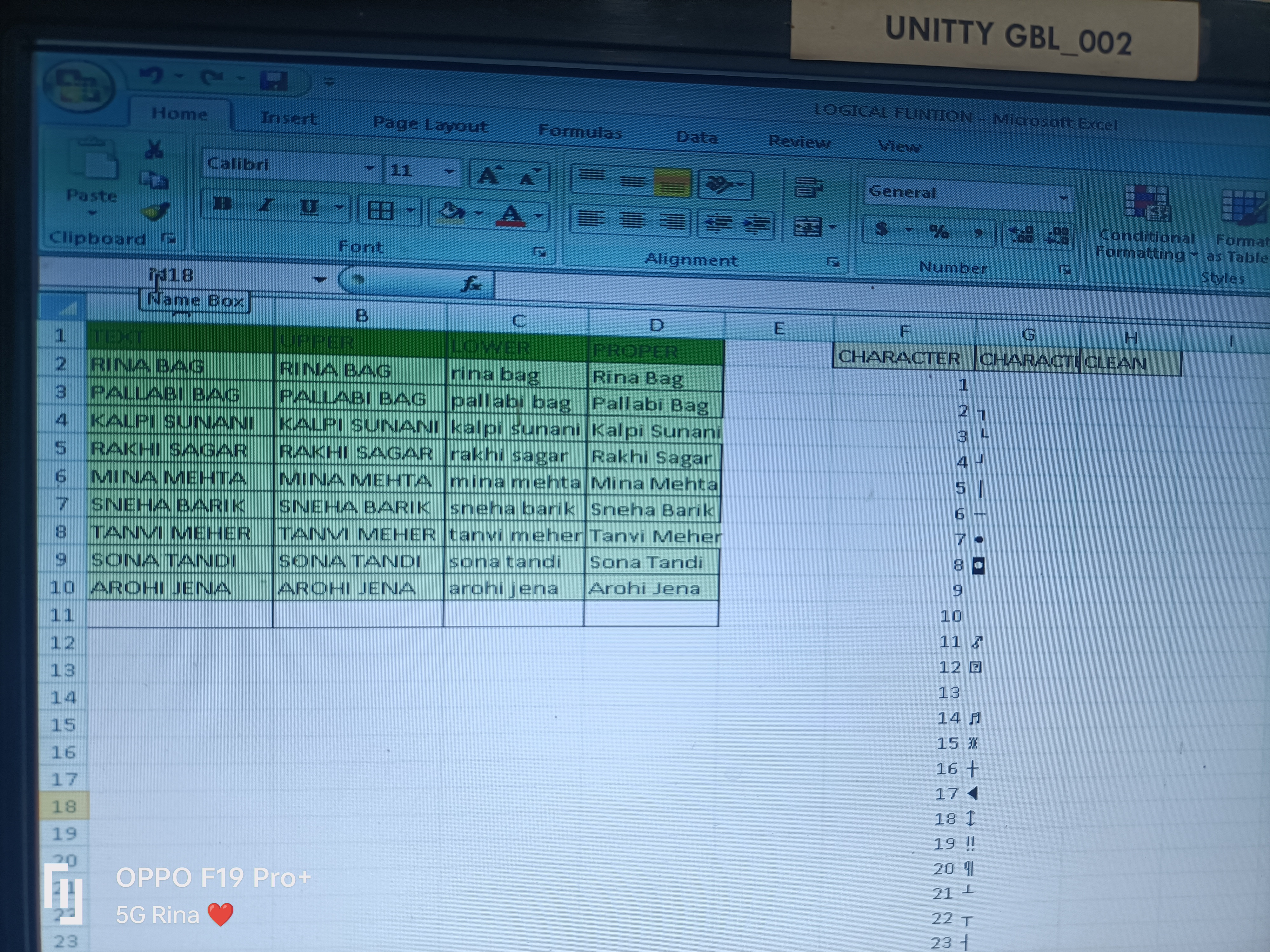The width and height of the screenshot is (1270, 952).
Task: Open the Calibri font name dropdown
Action: [369, 168]
